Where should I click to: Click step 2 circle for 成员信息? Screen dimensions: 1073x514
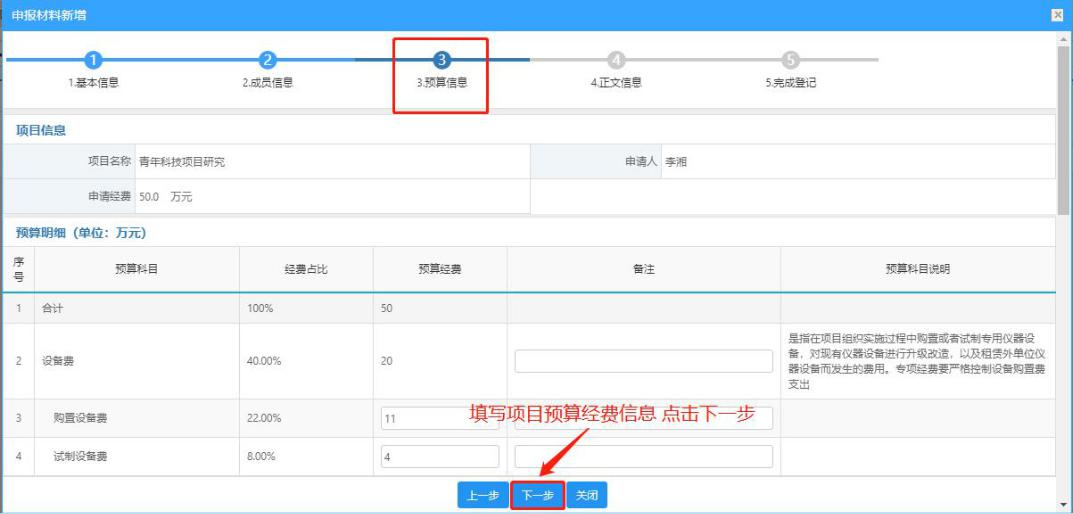tap(268, 60)
